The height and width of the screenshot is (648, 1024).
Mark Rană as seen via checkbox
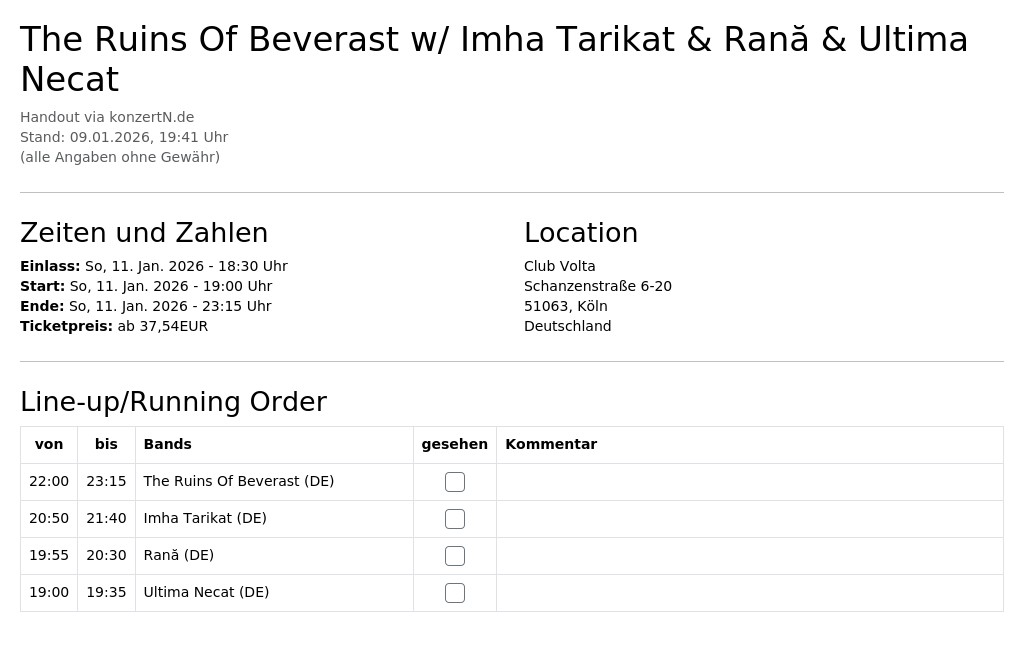[455, 556]
